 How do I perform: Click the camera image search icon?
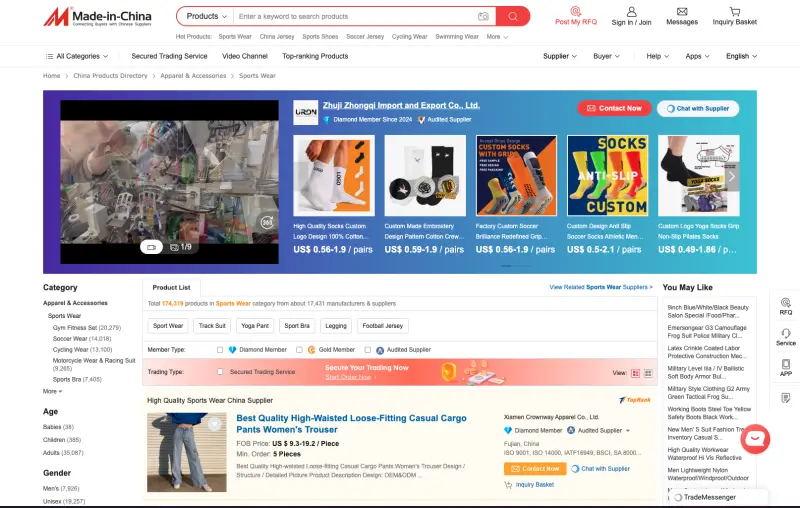483,16
